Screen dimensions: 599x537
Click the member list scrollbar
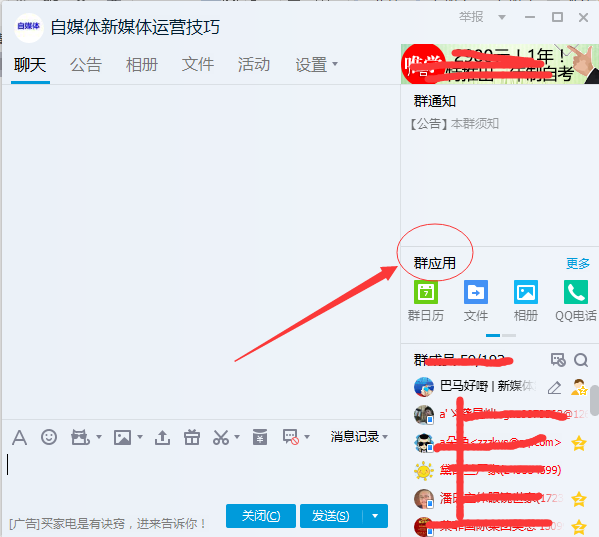click(x=594, y=400)
